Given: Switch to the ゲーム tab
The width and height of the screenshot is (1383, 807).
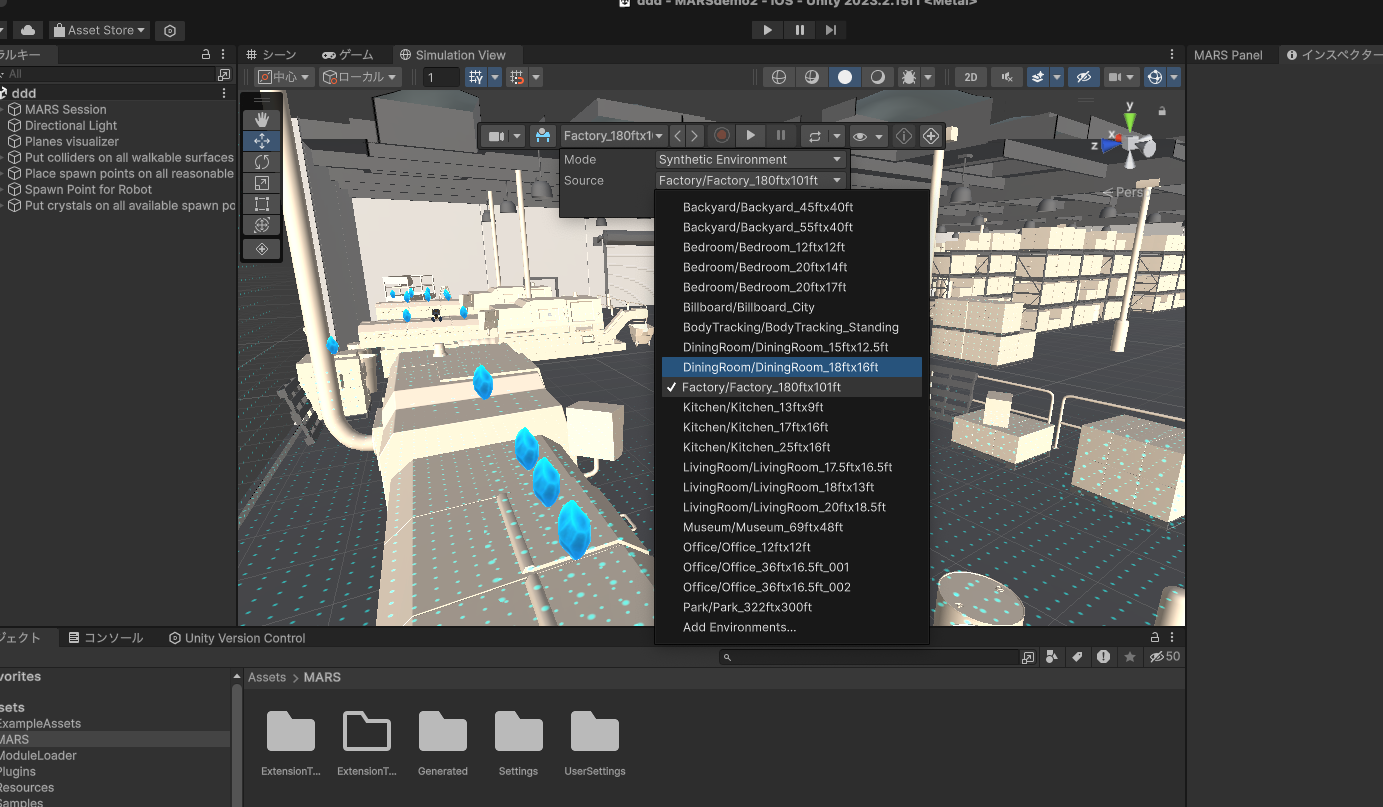Looking at the screenshot, I should pyautogui.click(x=348, y=55).
